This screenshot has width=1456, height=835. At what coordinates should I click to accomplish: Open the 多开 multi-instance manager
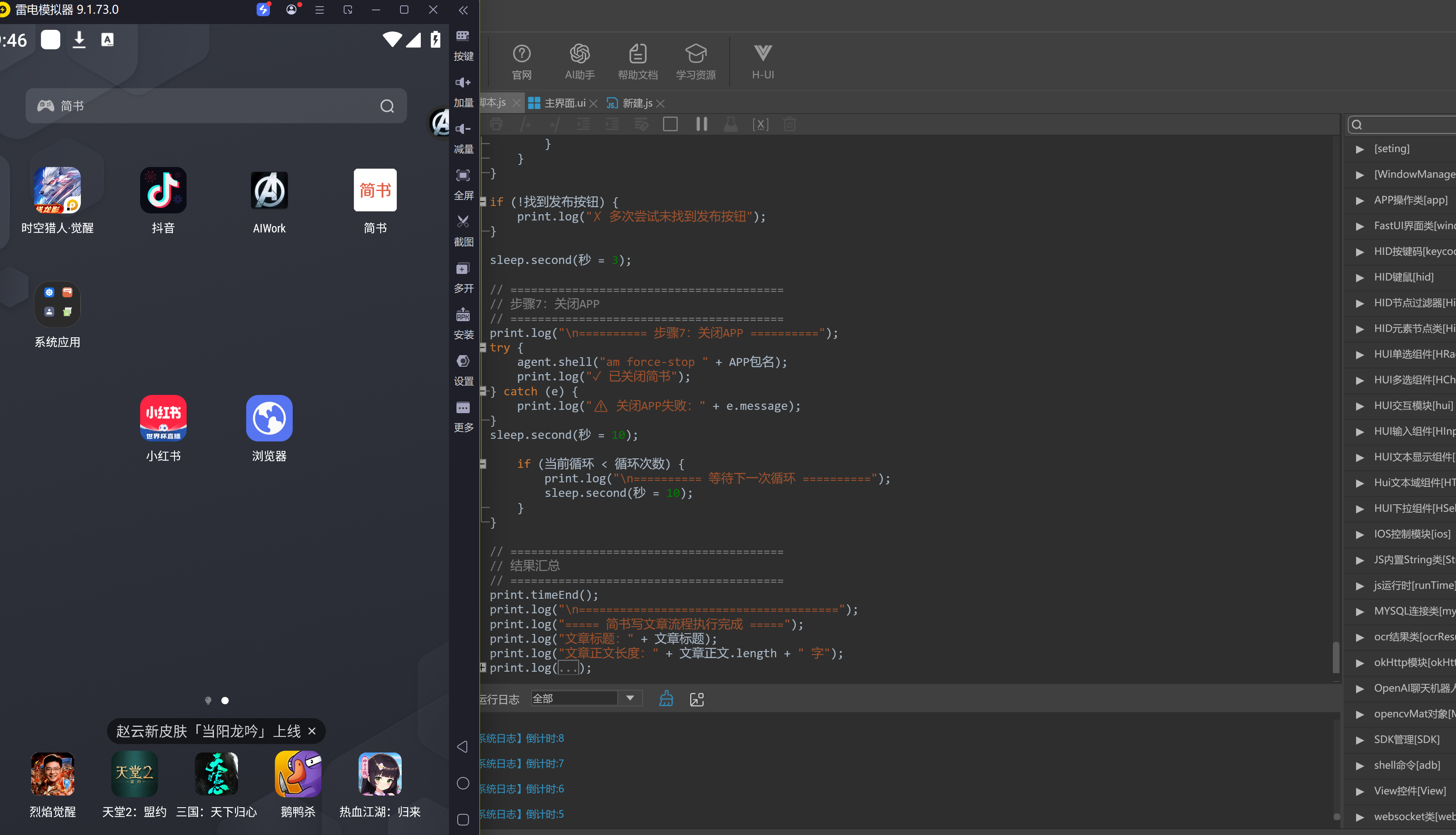463,278
